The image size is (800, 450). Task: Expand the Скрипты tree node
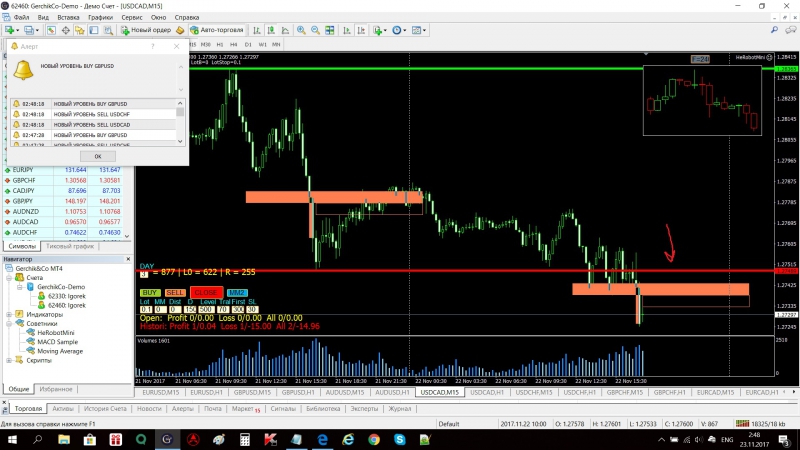click(x=9, y=361)
